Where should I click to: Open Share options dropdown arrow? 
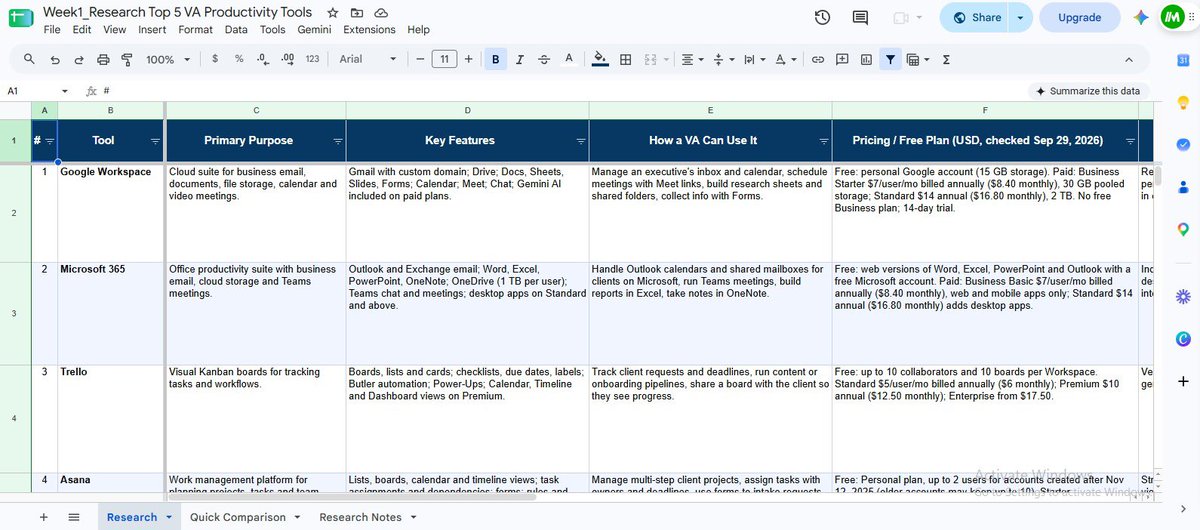point(1020,17)
